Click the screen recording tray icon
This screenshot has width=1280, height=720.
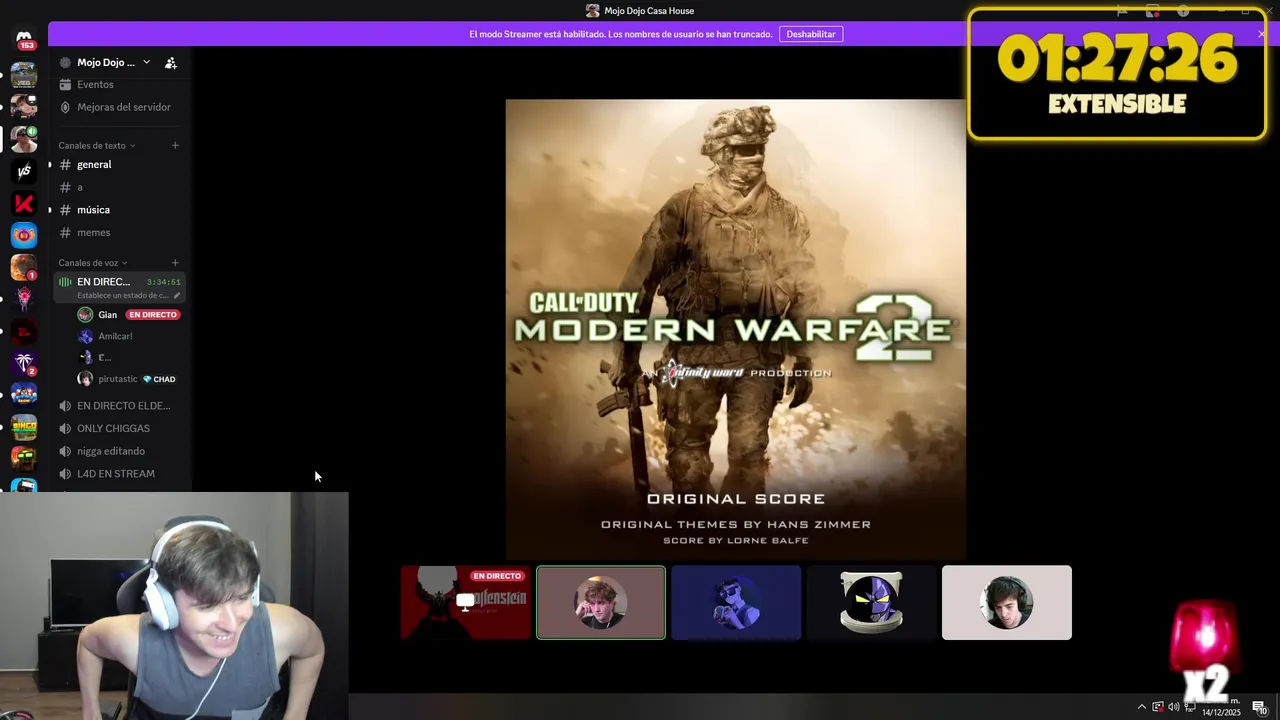tap(1158, 707)
